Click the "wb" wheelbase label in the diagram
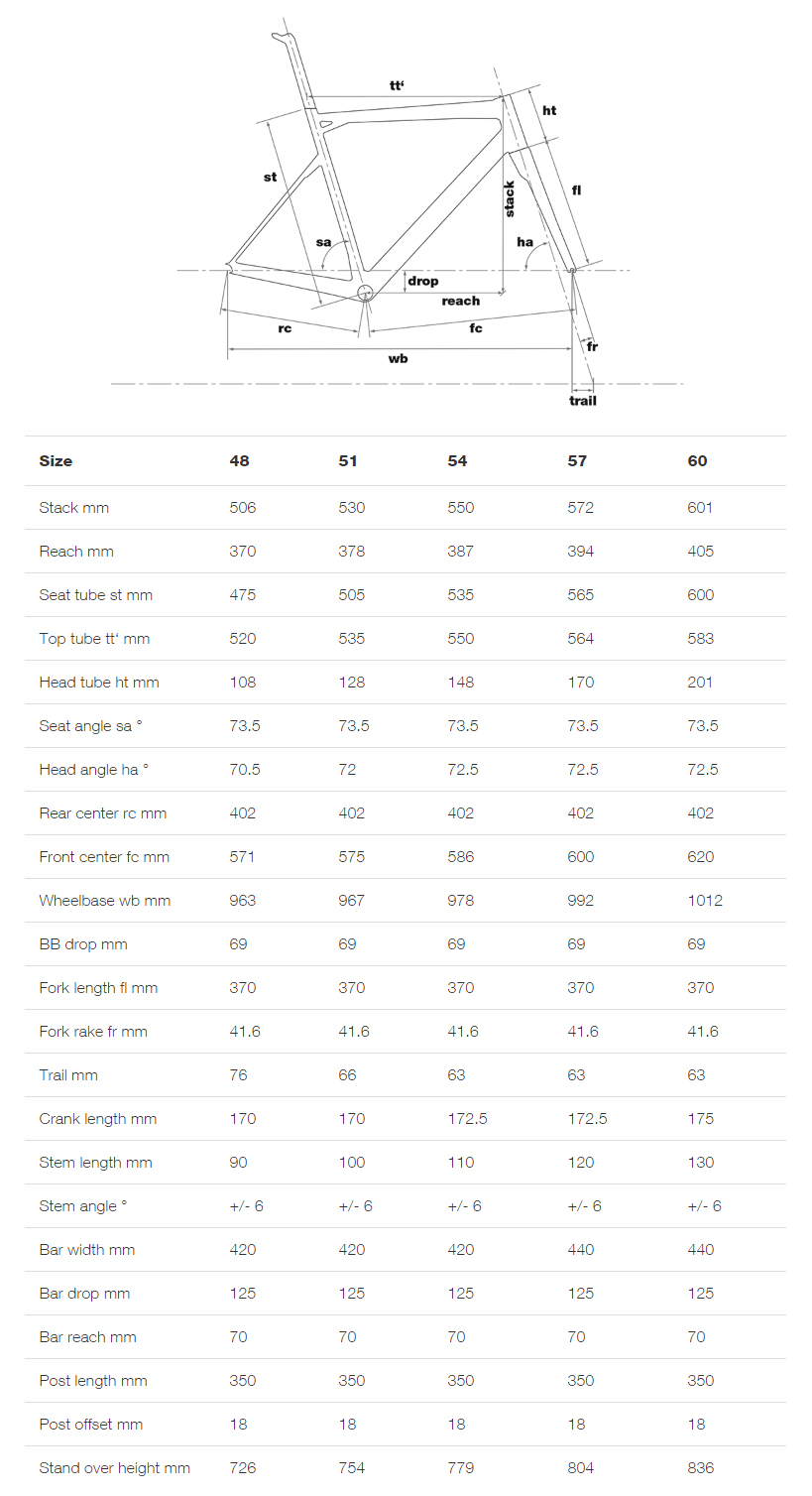This screenshot has height=1496, width=812. (398, 359)
